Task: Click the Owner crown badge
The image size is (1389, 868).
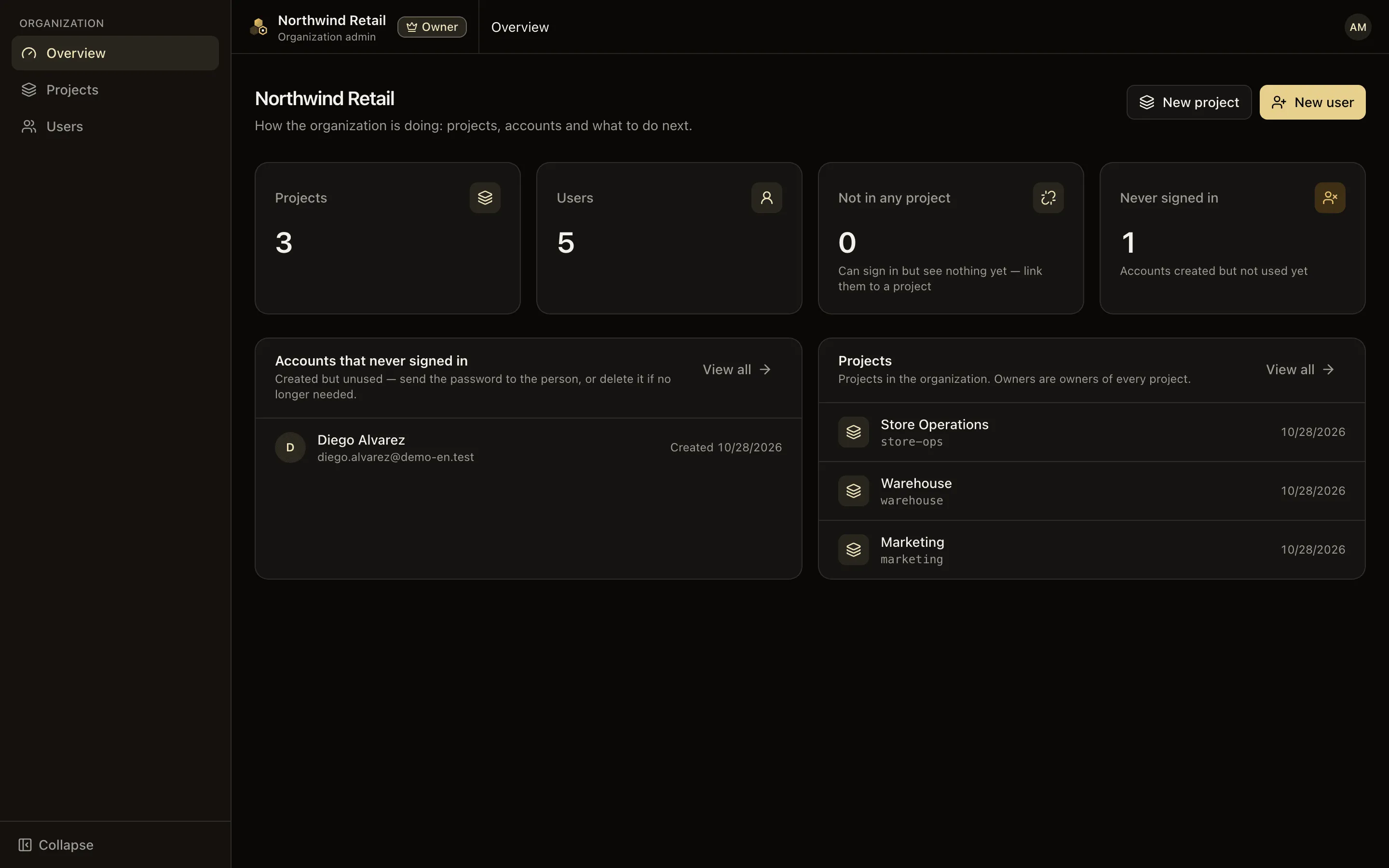Action: 432,27
